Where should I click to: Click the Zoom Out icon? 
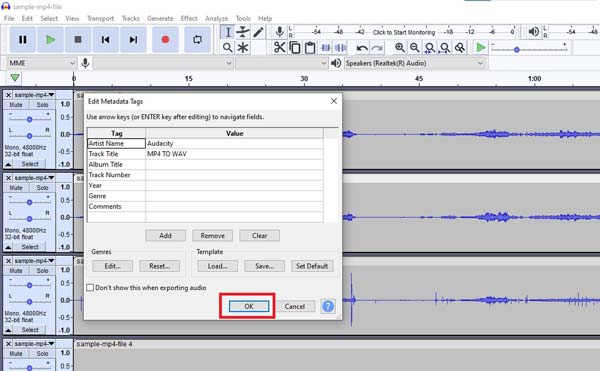pos(414,47)
